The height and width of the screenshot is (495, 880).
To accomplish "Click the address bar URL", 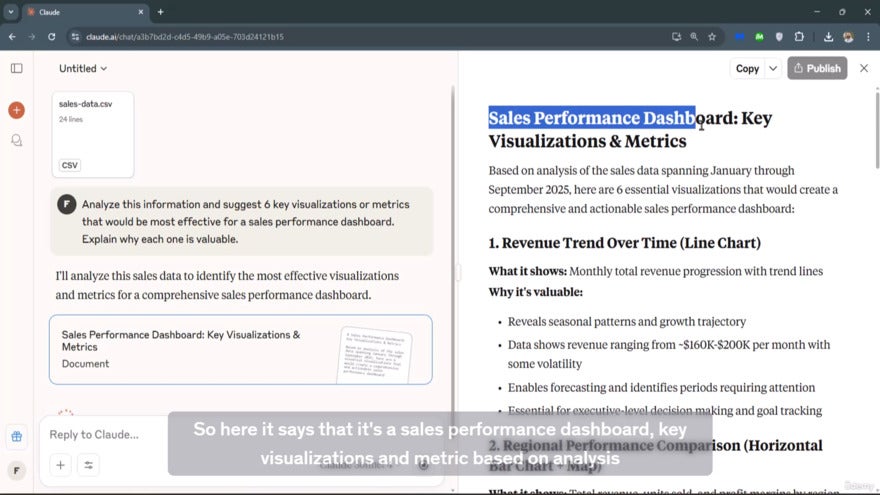I will pyautogui.click(x=185, y=36).
